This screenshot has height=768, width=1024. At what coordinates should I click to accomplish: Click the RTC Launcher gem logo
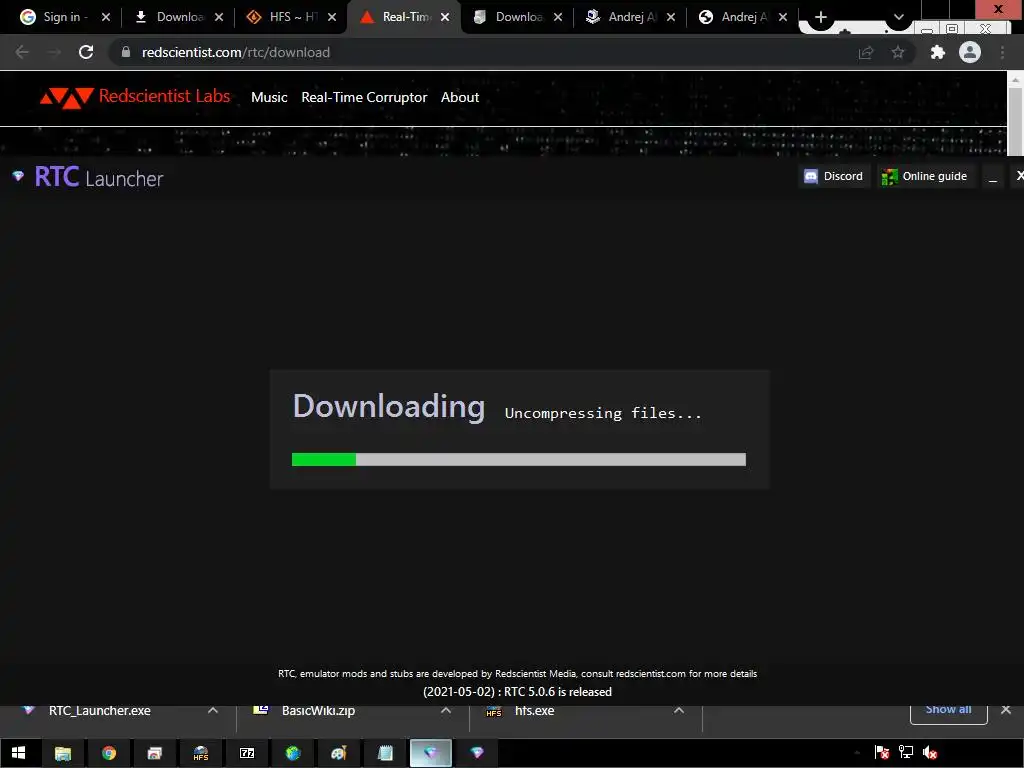18,176
